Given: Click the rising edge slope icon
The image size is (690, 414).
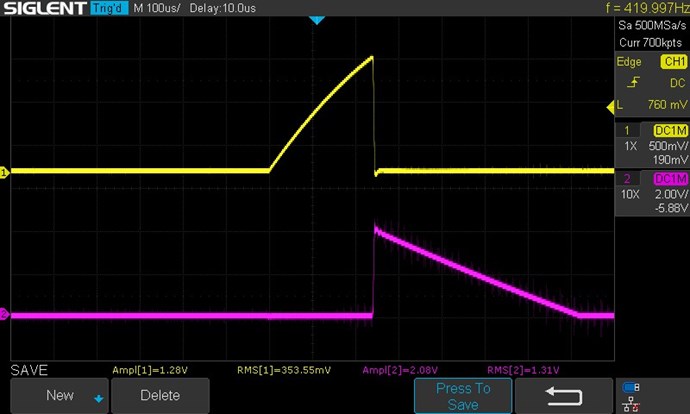Looking at the screenshot, I should tap(633, 82).
